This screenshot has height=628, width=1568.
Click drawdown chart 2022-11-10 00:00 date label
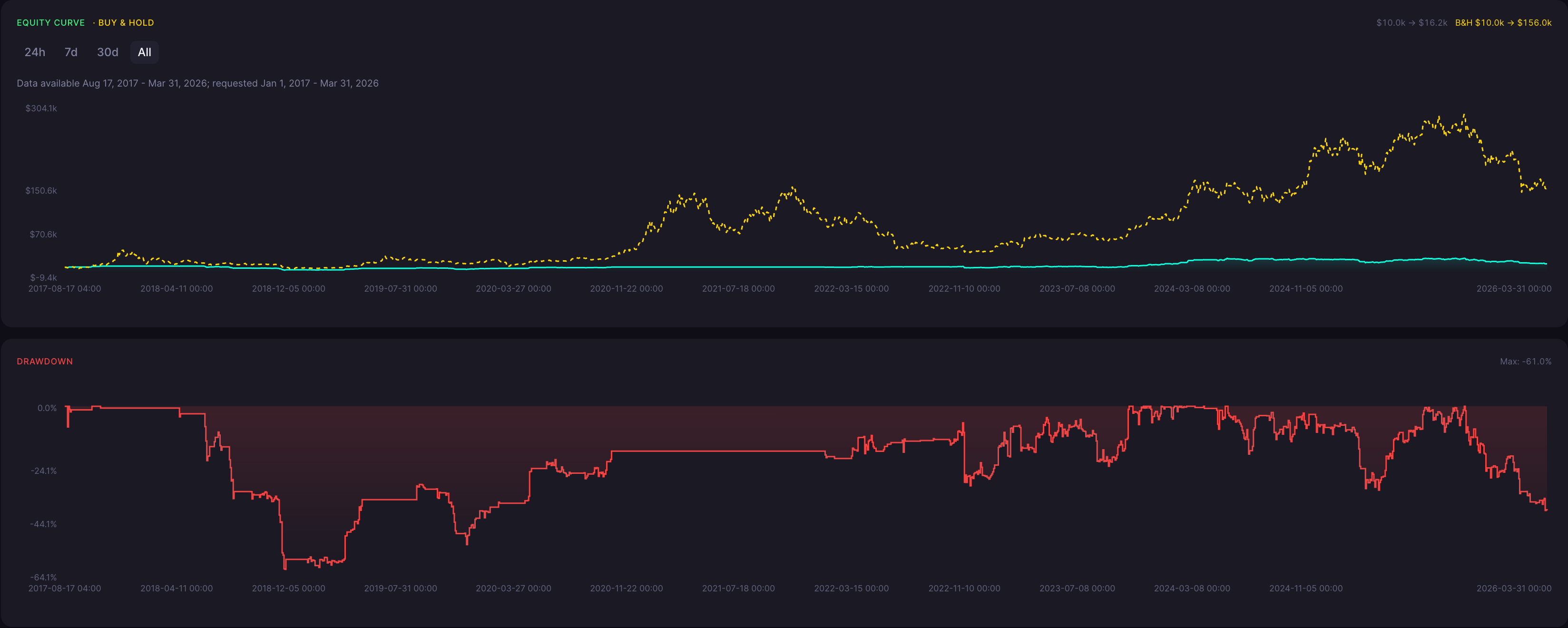964,589
